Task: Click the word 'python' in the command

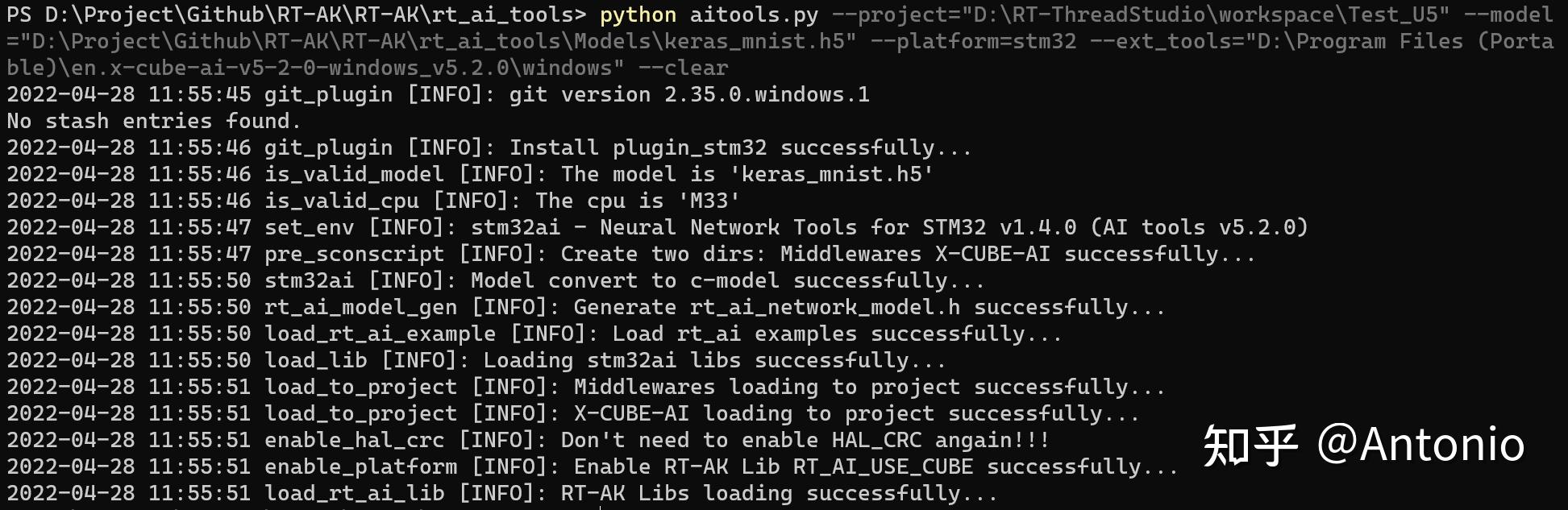Action: [x=638, y=15]
